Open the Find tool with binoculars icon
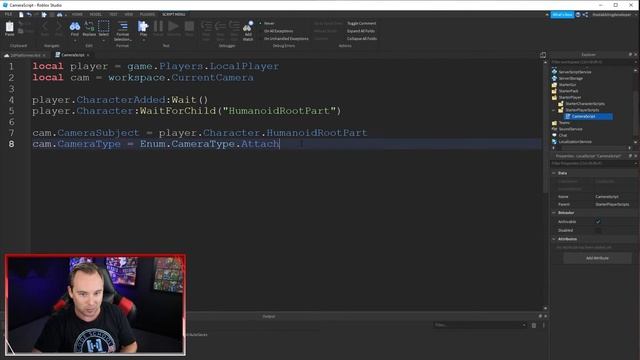Viewport: 640px width, 360px height. (75, 27)
